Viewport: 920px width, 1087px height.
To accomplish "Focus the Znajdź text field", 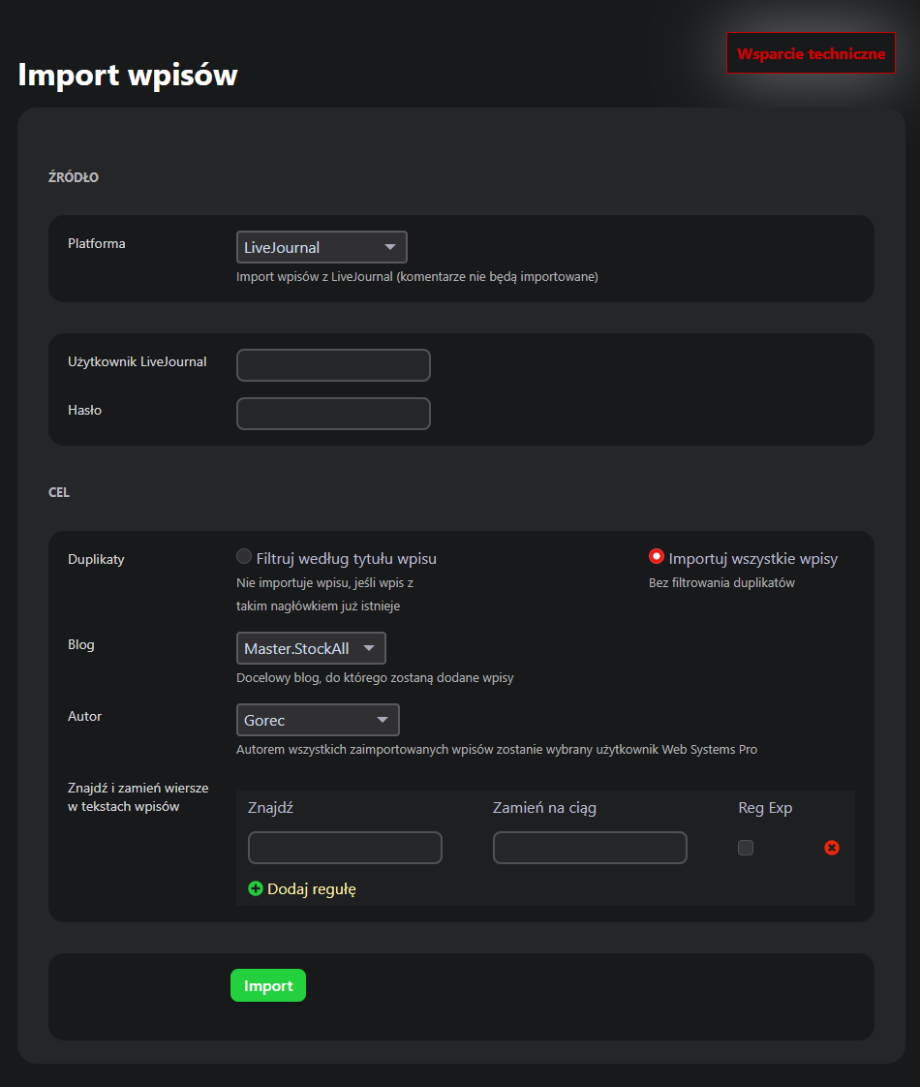I will pos(345,848).
